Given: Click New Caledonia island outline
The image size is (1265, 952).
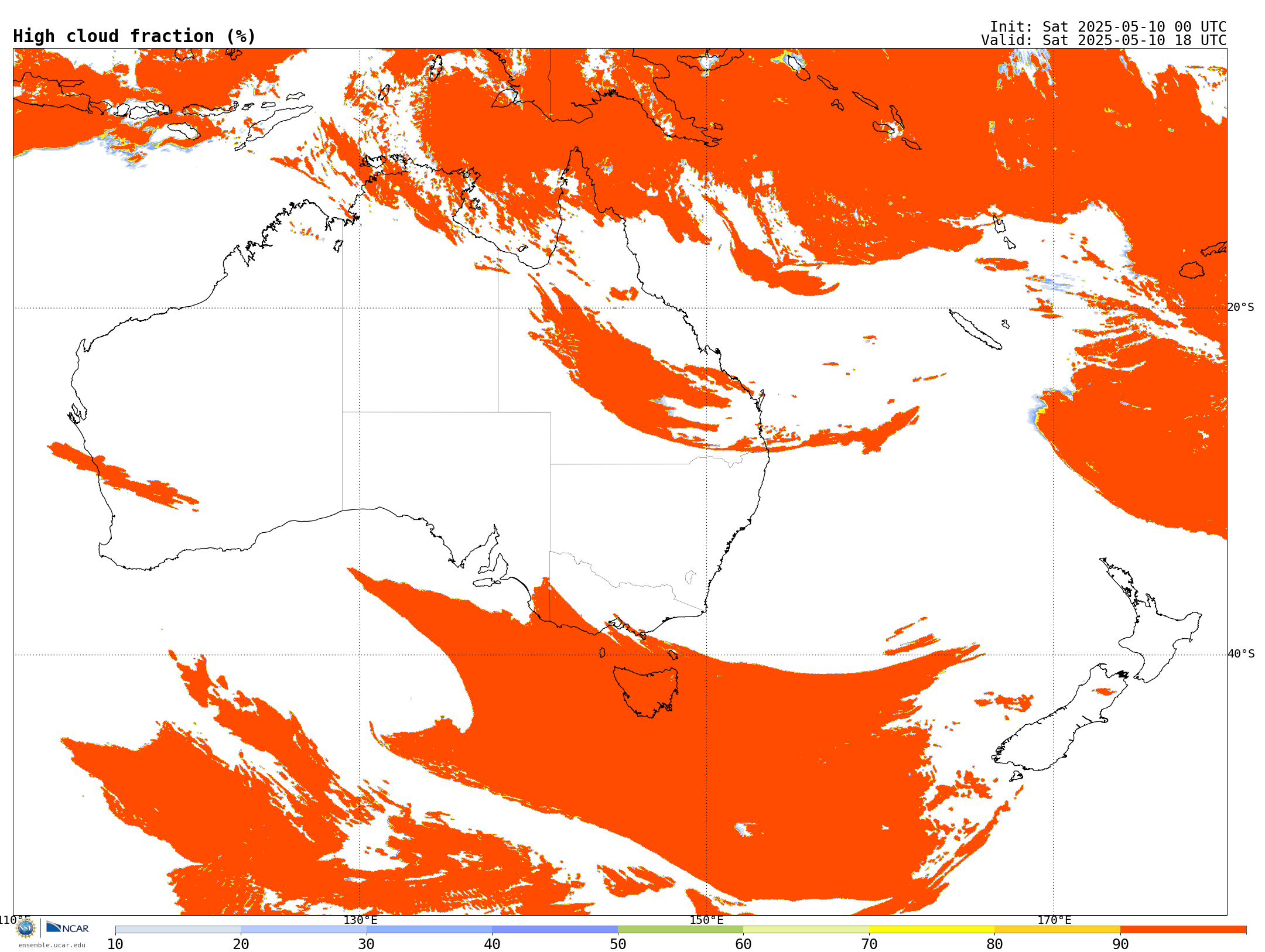Looking at the screenshot, I should (975, 330).
